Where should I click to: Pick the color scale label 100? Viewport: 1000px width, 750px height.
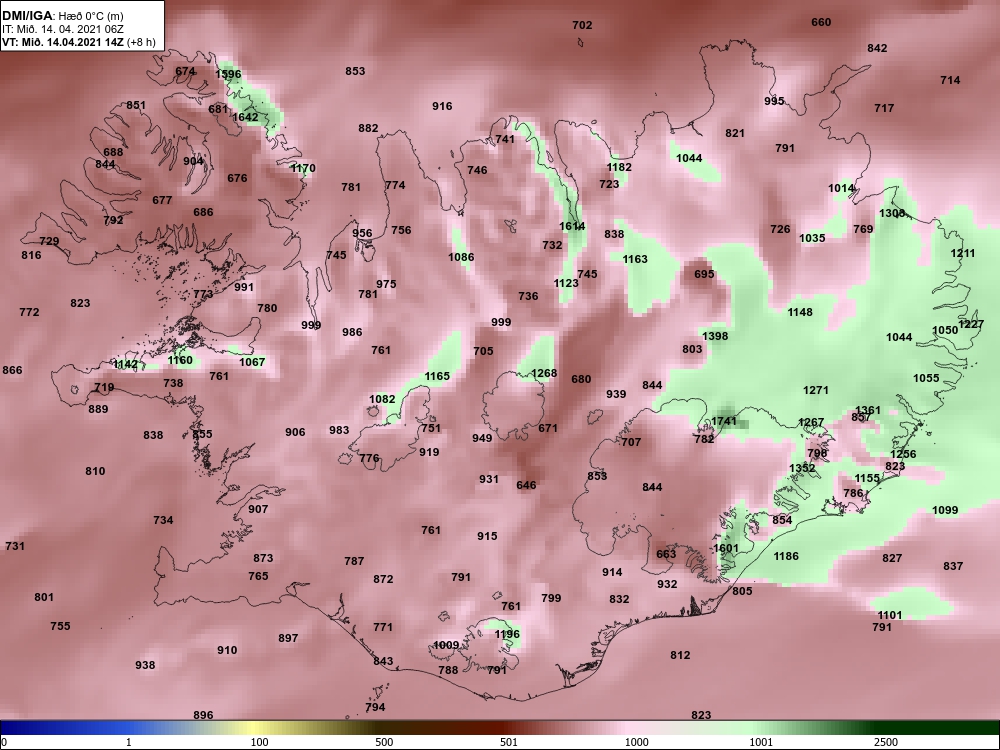(x=259, y=742)
